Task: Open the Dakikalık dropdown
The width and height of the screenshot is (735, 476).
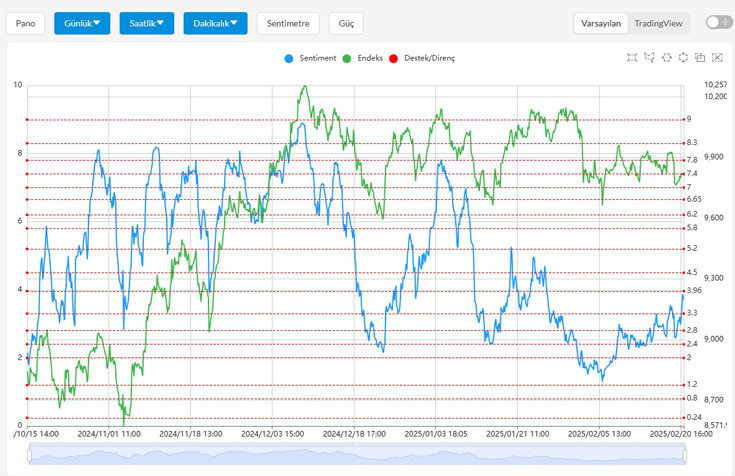Action: coord(215,23)
